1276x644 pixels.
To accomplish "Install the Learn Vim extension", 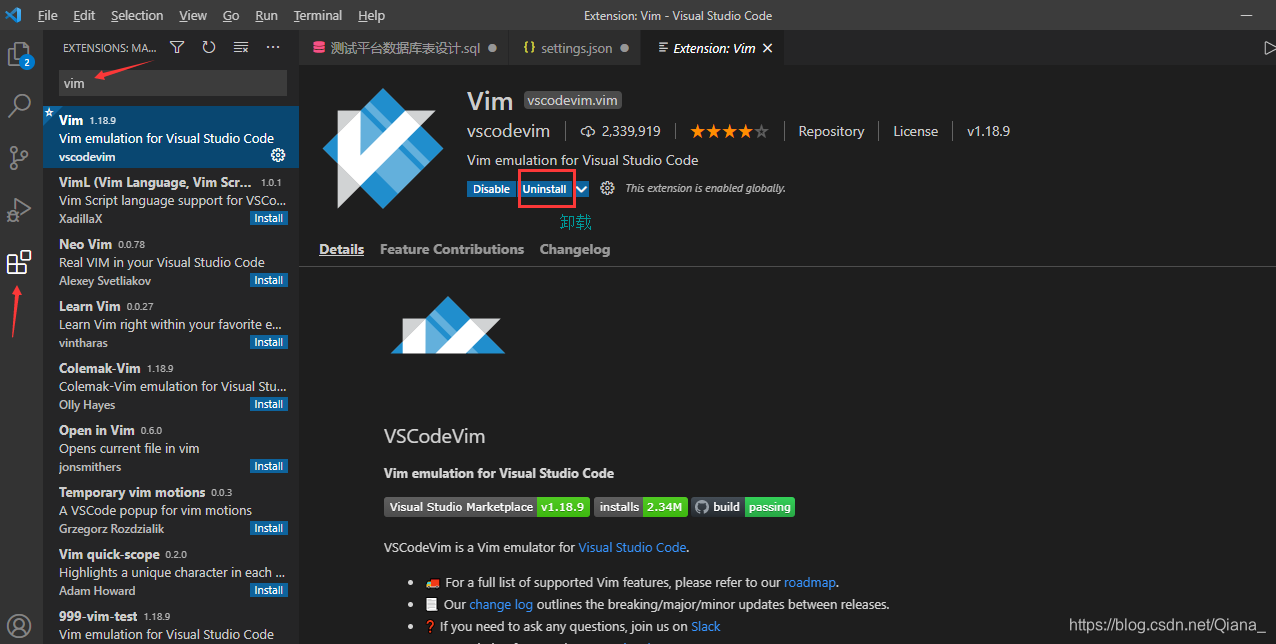I will click(269, 342).
